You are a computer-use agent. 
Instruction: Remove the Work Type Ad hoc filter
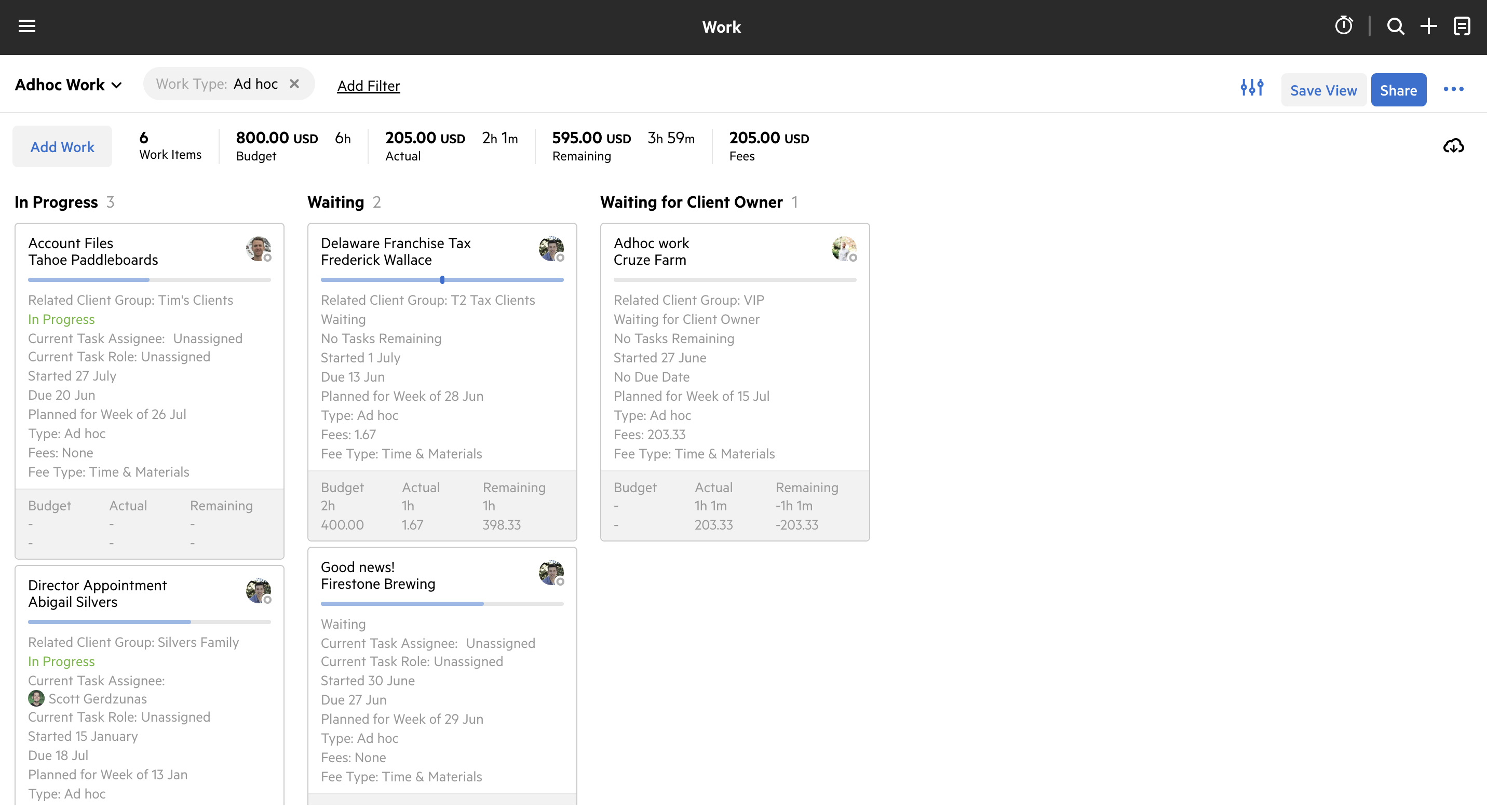tap(294, 84)
